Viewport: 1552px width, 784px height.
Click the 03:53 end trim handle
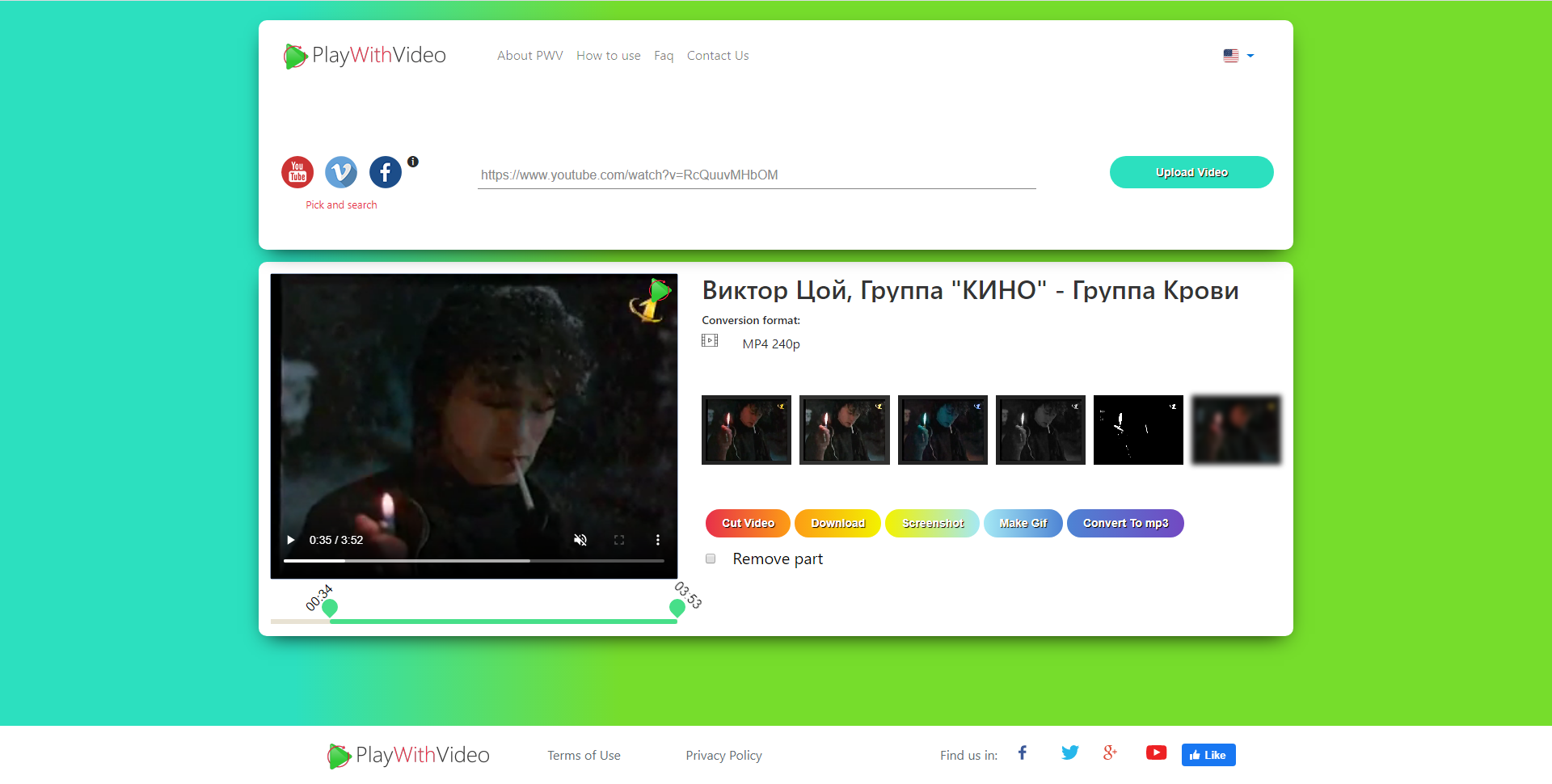pos(677,608)
